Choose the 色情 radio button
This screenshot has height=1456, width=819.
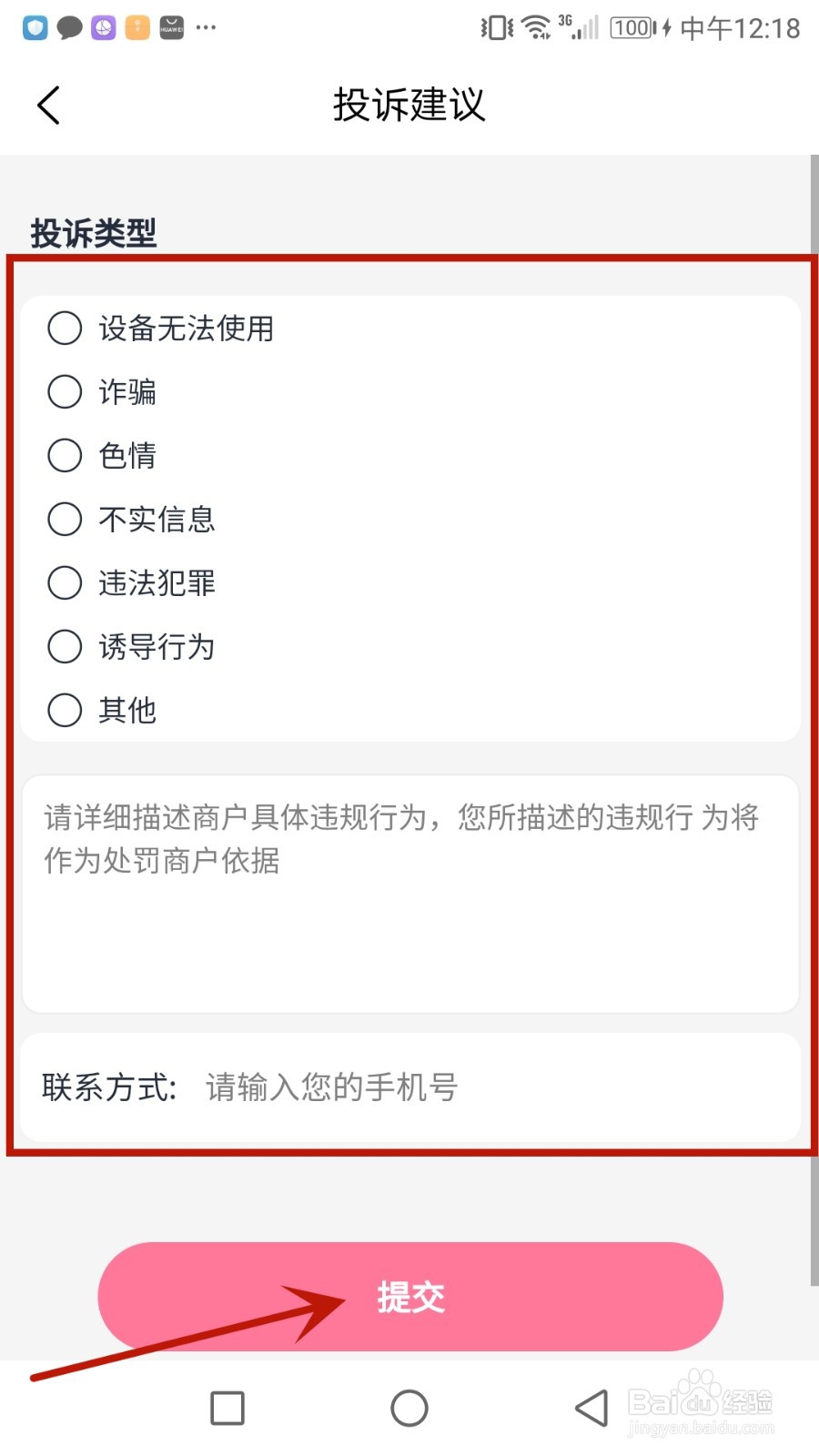coord(65,456)
